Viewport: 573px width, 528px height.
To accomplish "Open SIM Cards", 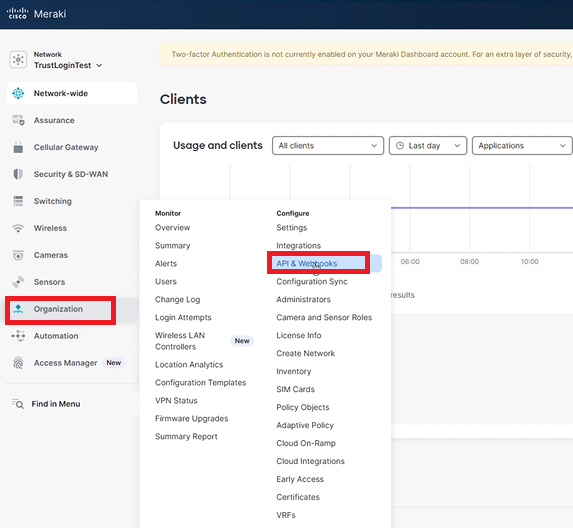I will [295, 389].
